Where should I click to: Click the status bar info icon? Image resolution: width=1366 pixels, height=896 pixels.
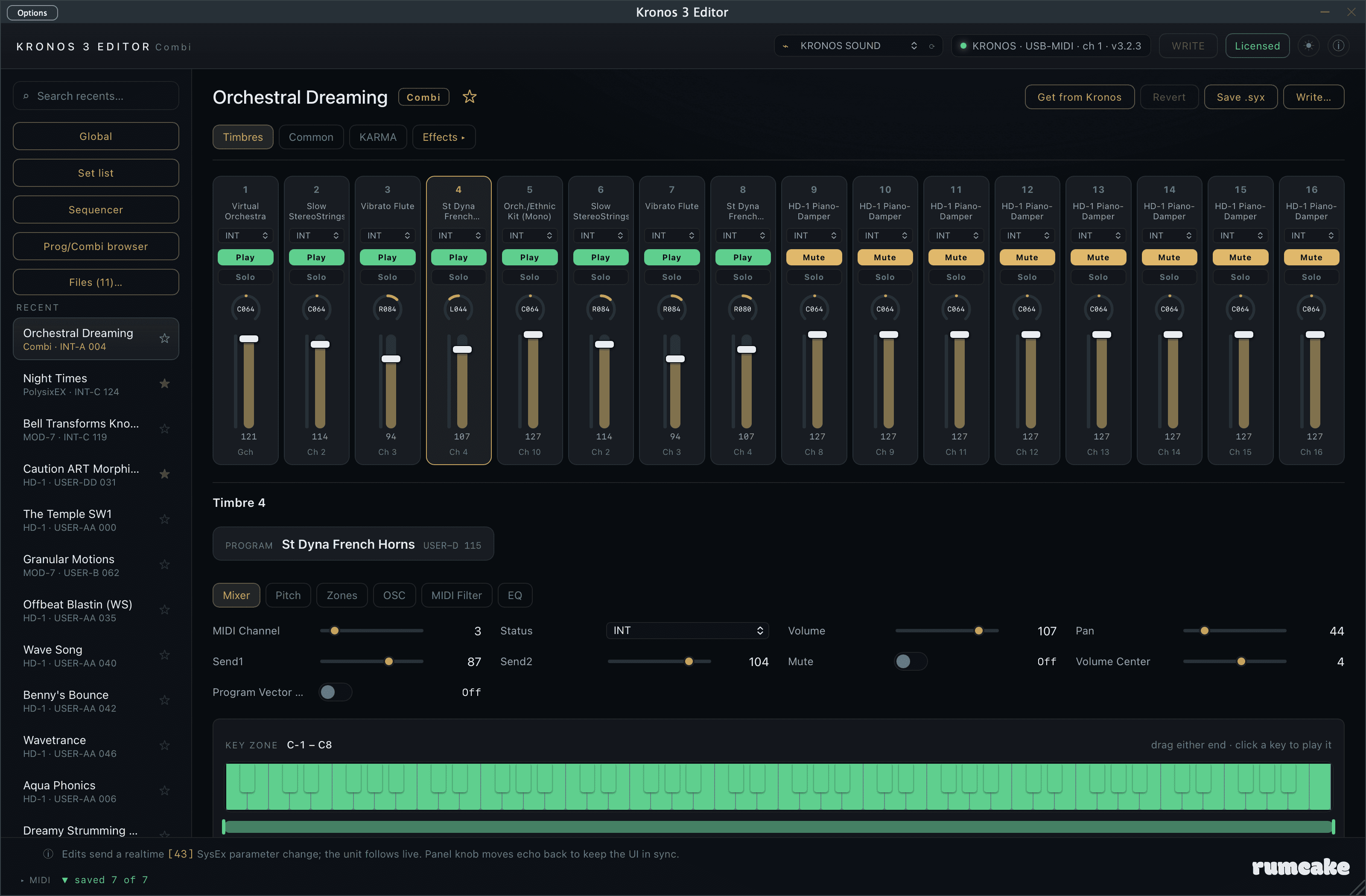click(48, 854)
